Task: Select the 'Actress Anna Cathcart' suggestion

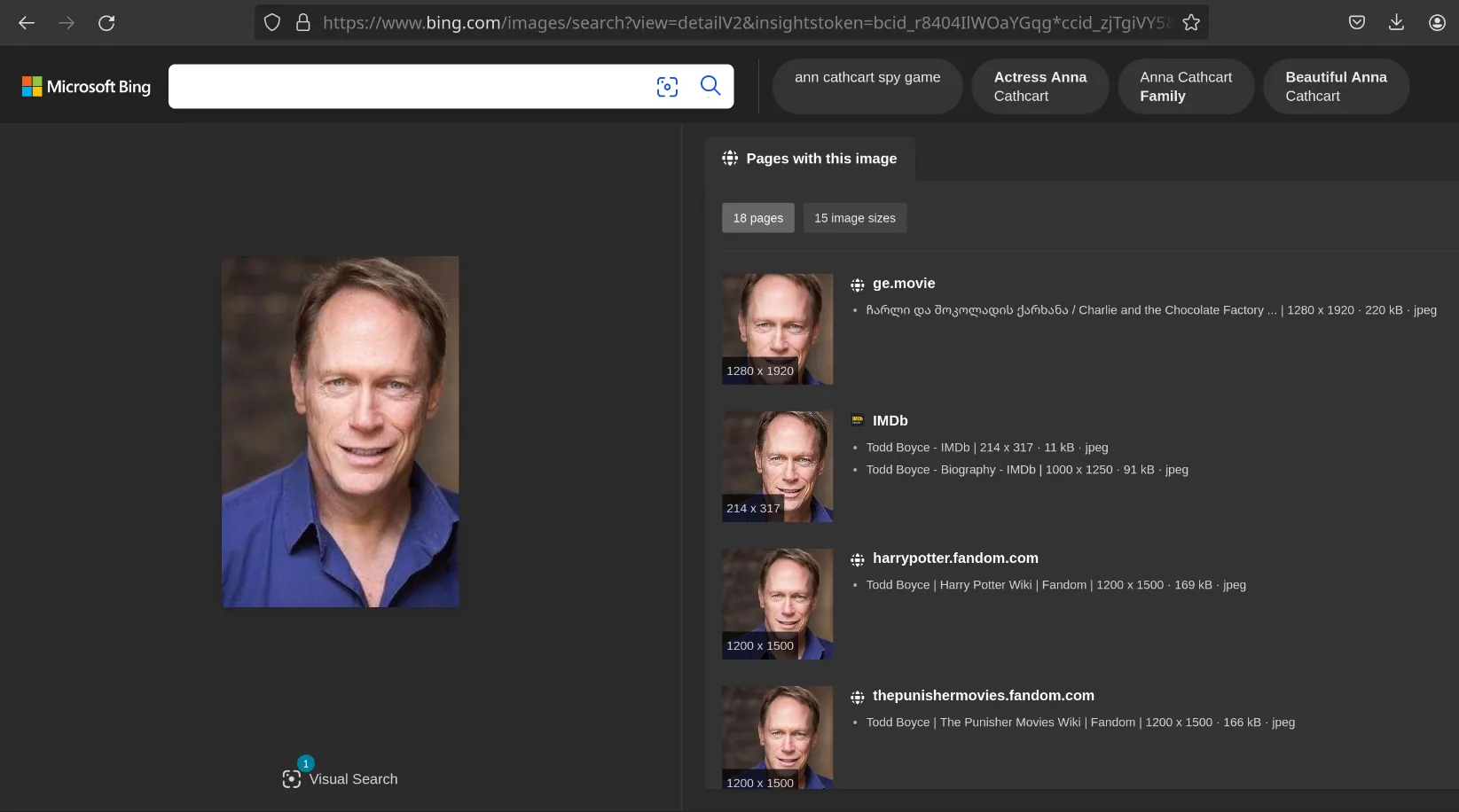Action: coord(1040,86)
